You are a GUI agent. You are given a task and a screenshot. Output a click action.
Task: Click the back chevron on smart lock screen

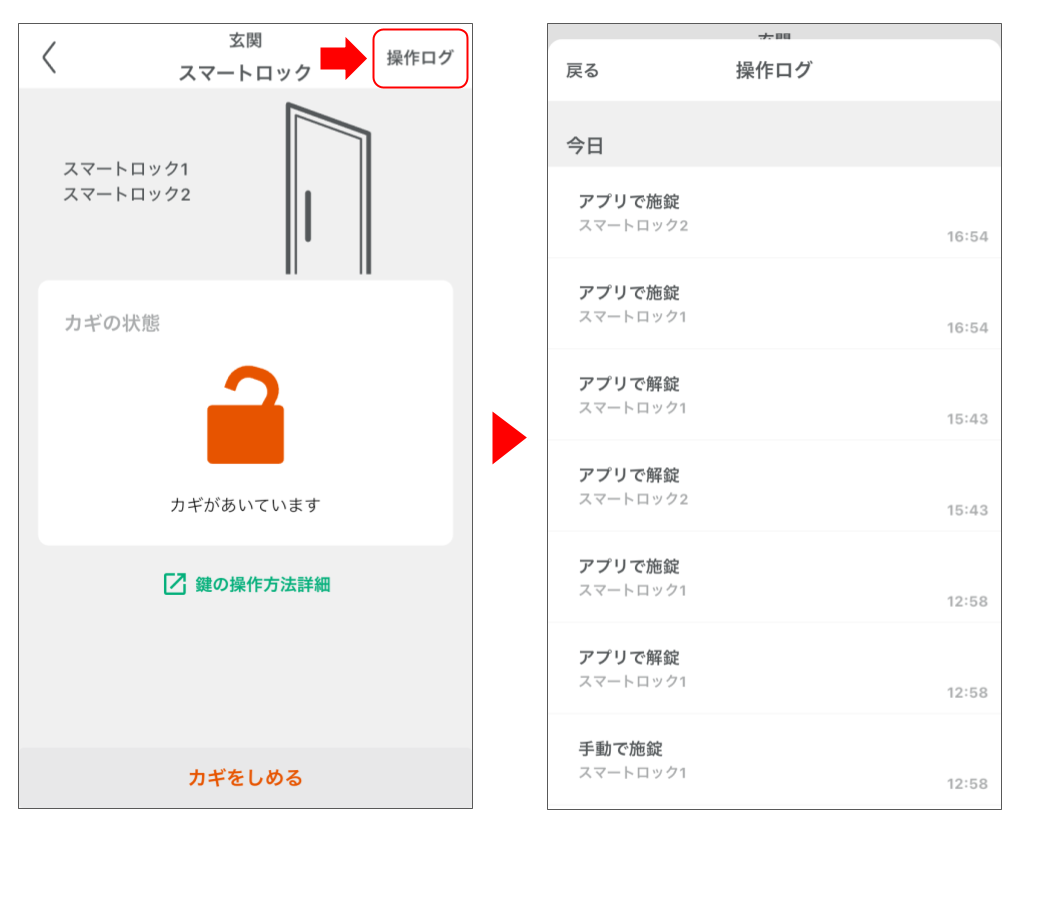click(x=48, y=59)
